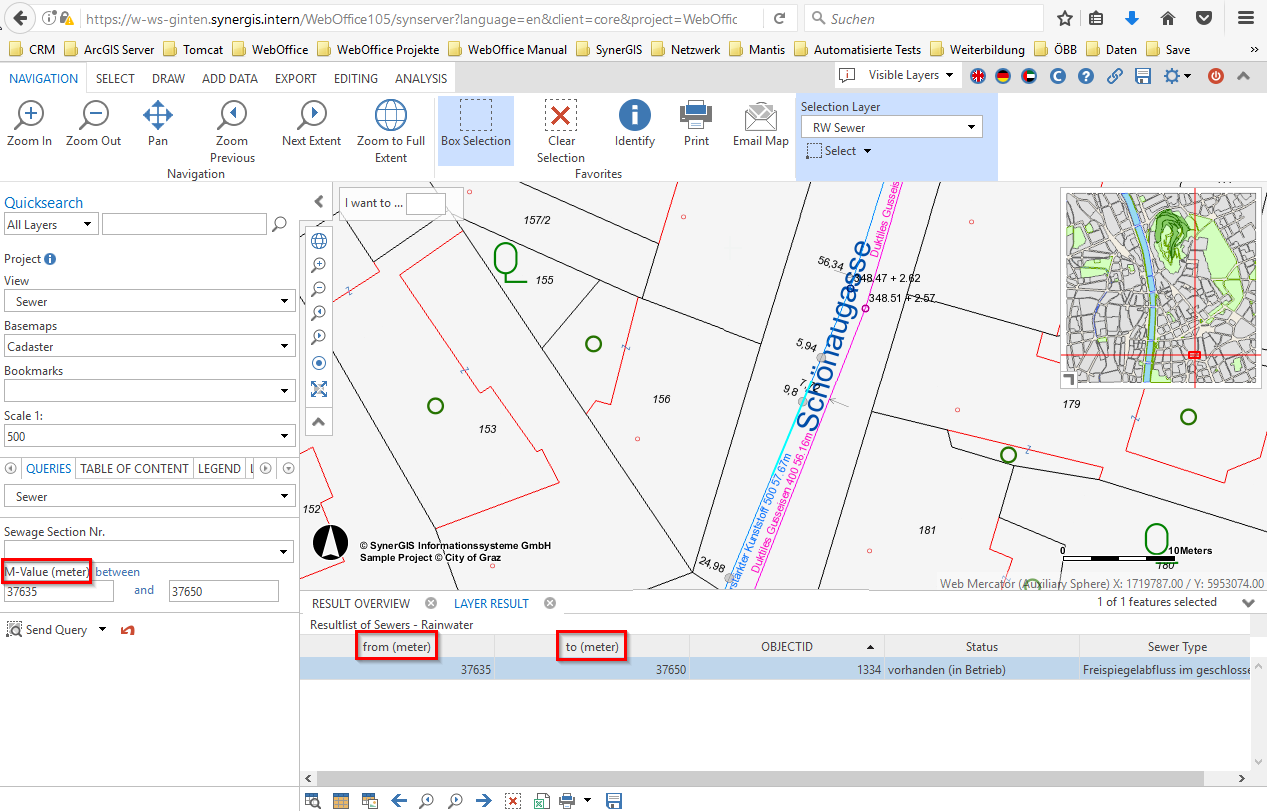This screenshot has height=811, width=1267.
Task: Click the Quicksearch text input field
Action: tap(184, 224)
